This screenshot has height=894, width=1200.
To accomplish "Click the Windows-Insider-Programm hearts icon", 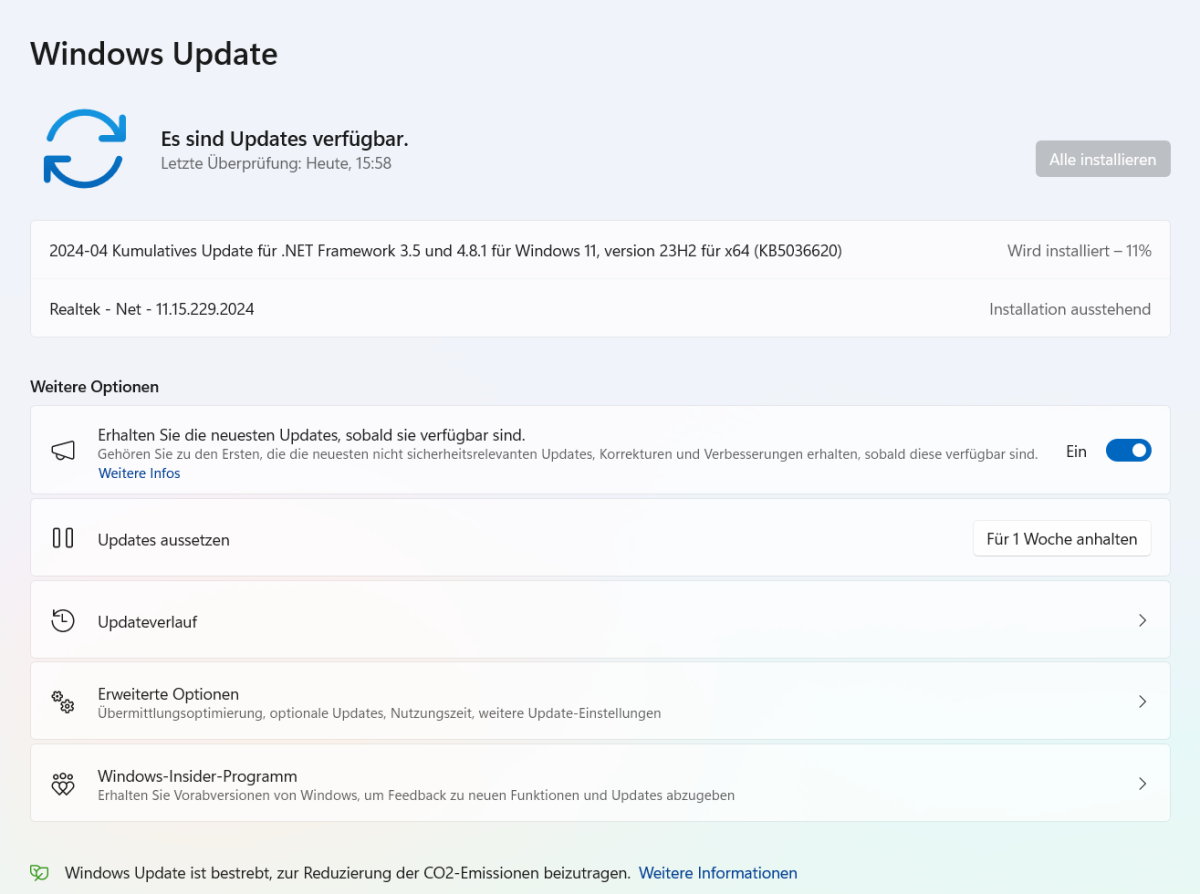I will [x=63, y=784].
